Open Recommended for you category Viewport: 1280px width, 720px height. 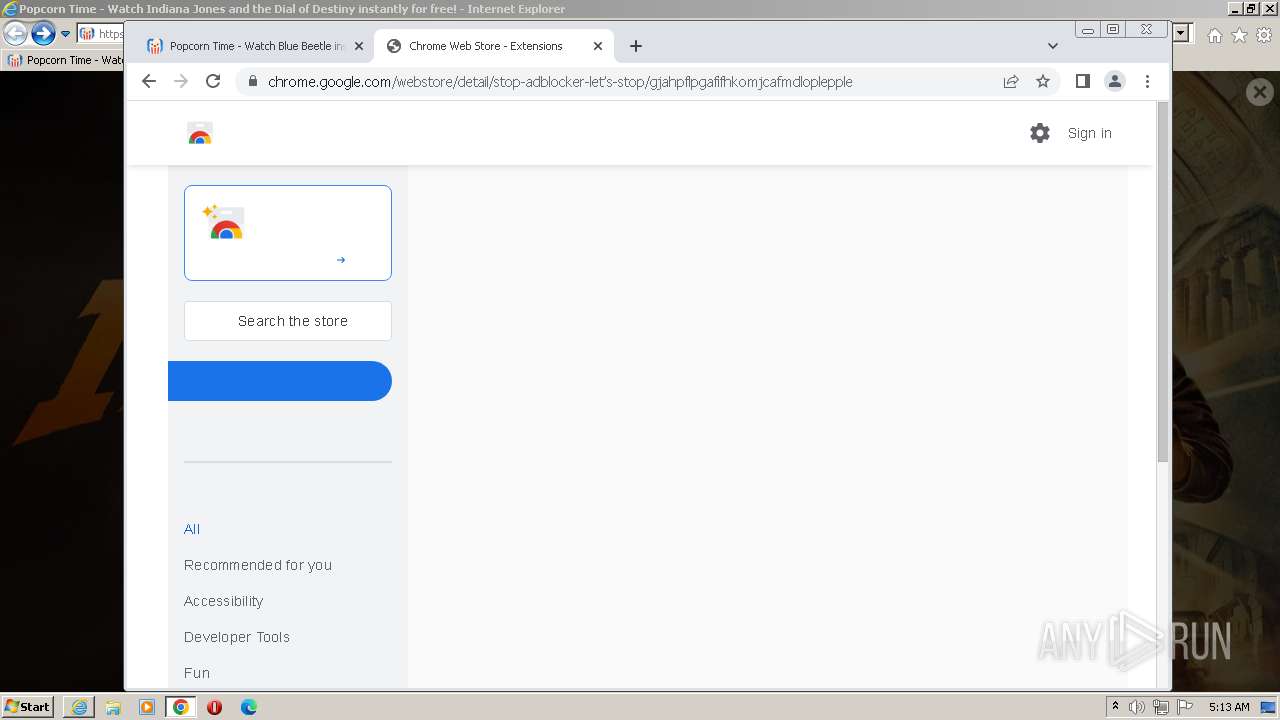coord(258,565)
